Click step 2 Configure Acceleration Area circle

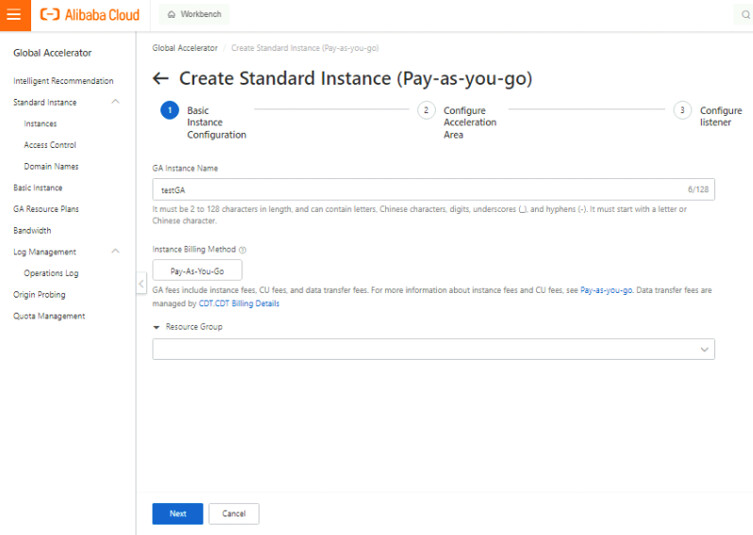426,110
